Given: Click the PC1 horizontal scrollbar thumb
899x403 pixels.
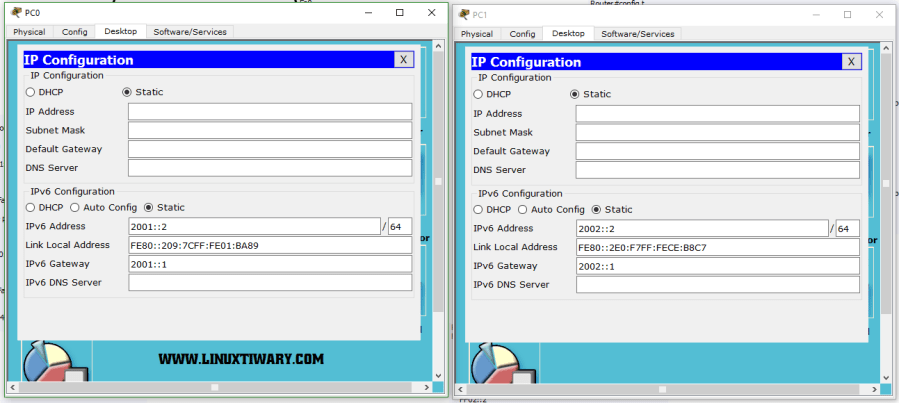Looking at the screenshot, I should 662,390.
